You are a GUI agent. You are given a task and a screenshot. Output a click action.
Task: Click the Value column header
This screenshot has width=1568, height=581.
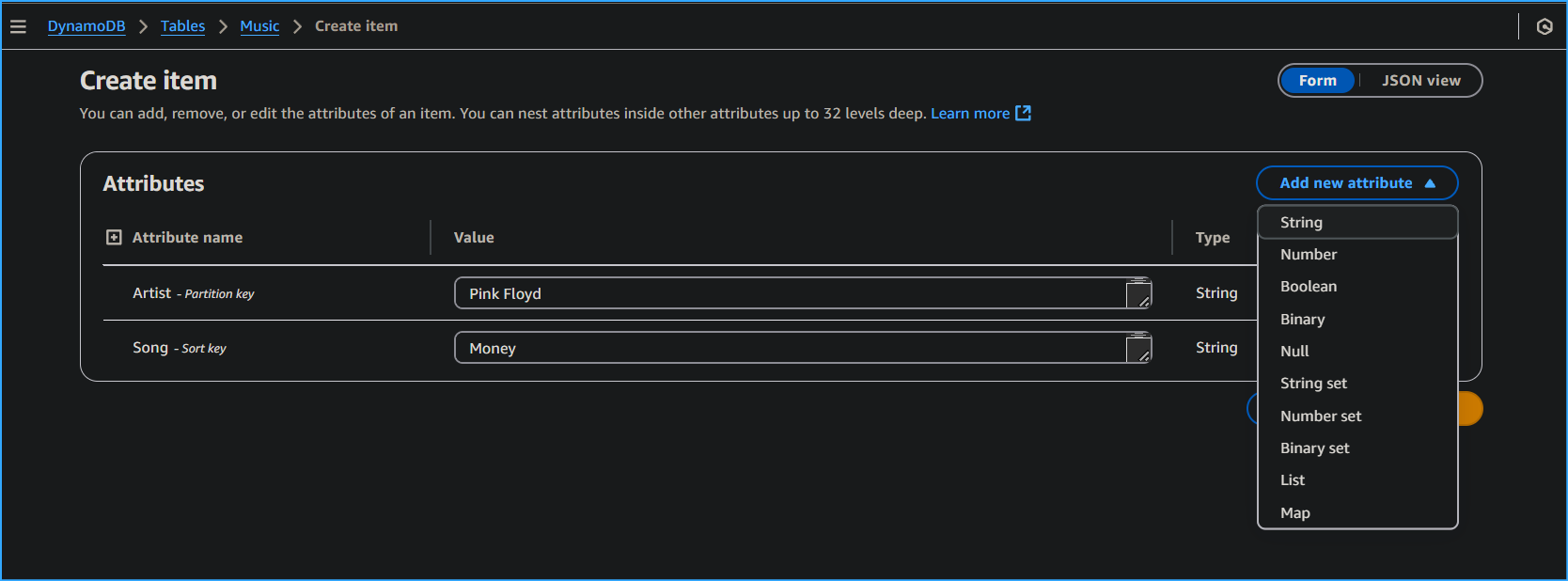click(x=474, y=238)
